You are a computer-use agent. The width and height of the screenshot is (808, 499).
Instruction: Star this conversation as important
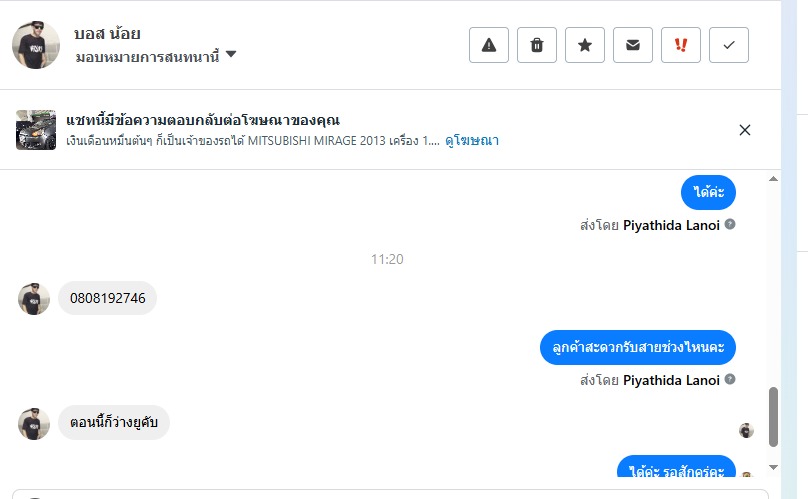pyautogui.click(x=585, y=45)
